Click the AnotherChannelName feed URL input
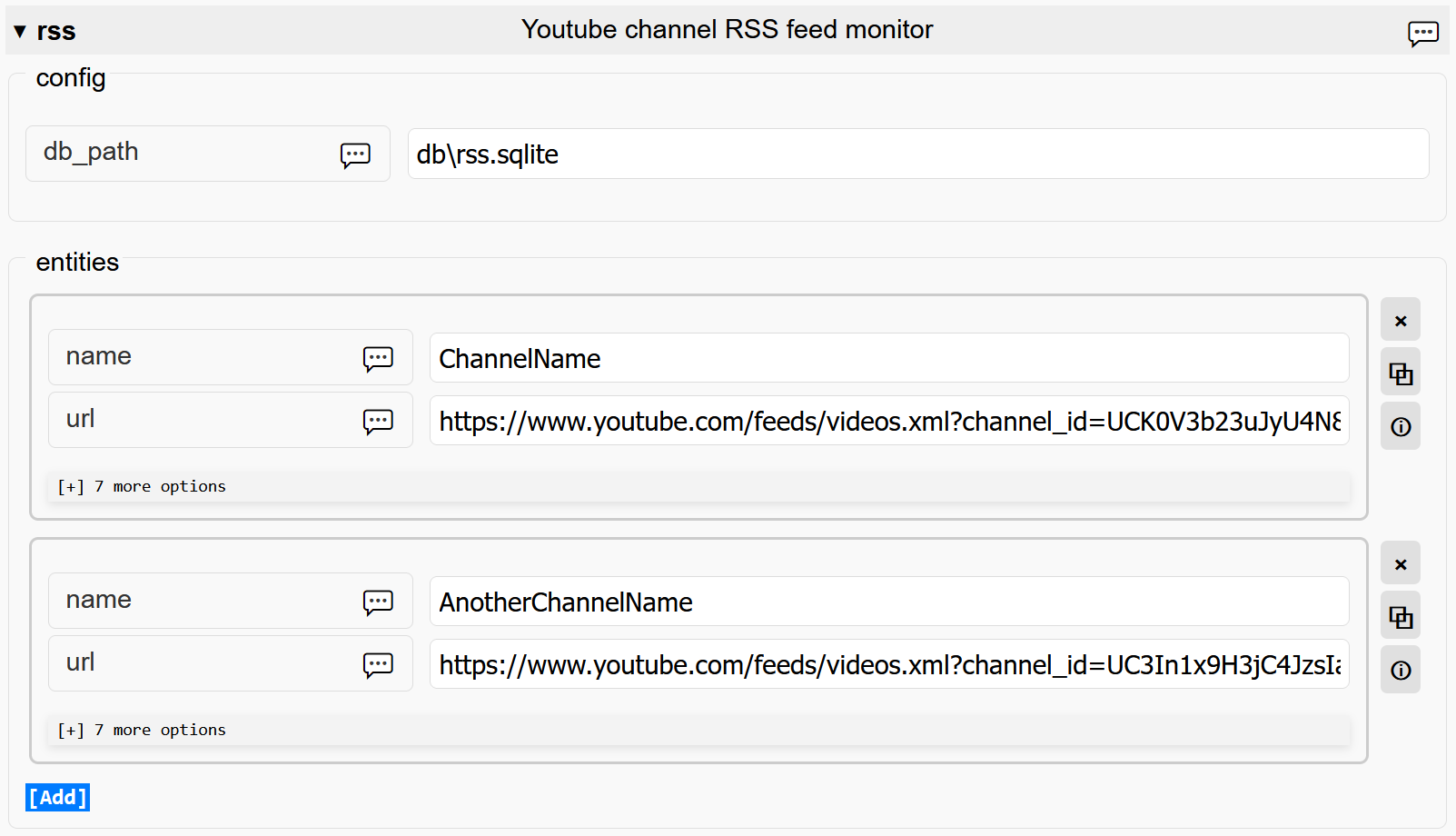 (888, 664)
